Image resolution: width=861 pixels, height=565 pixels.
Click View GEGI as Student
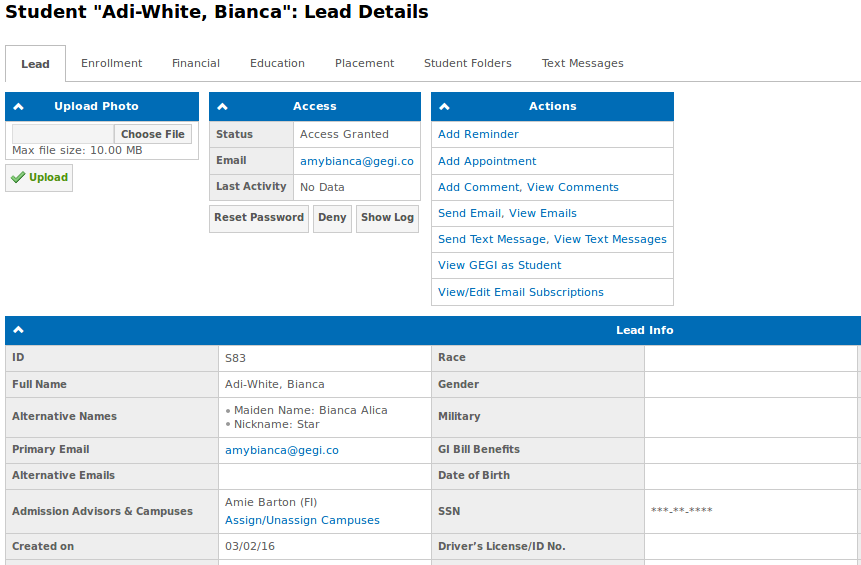click(500, 265)
